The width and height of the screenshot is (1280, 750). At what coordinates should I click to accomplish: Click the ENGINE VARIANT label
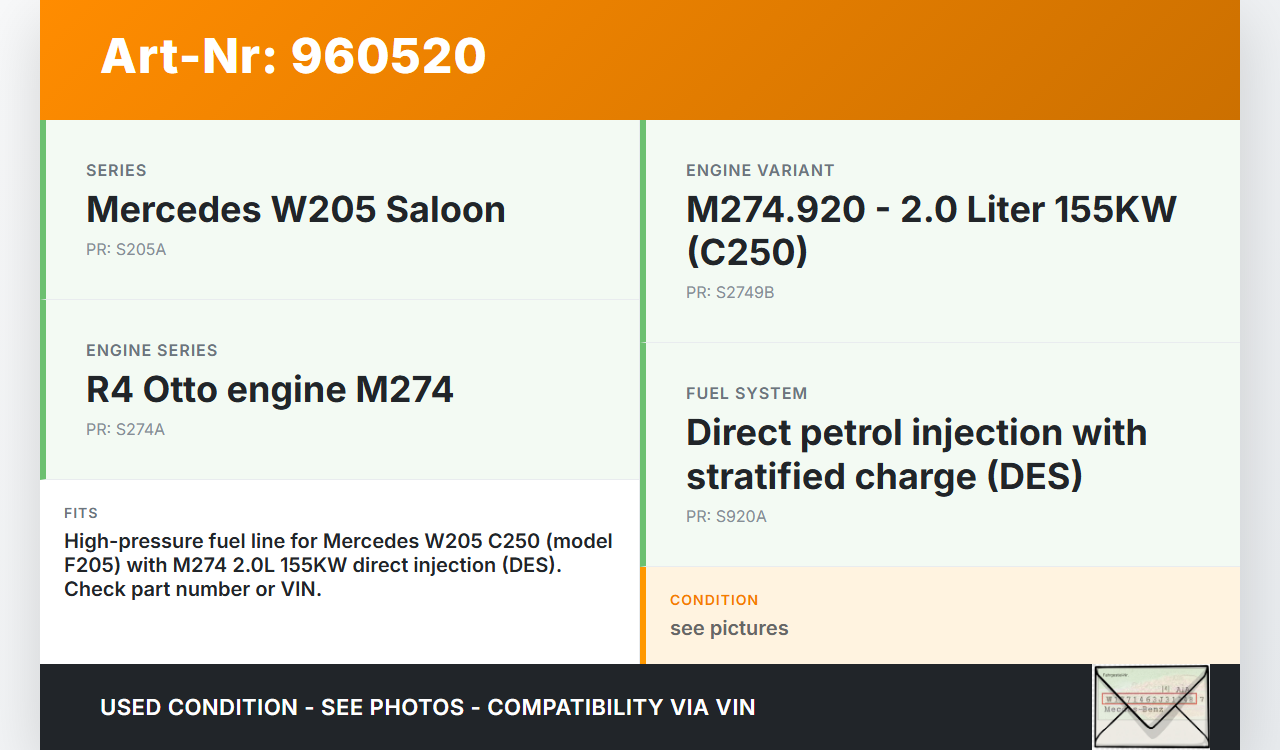pos(760,171)
